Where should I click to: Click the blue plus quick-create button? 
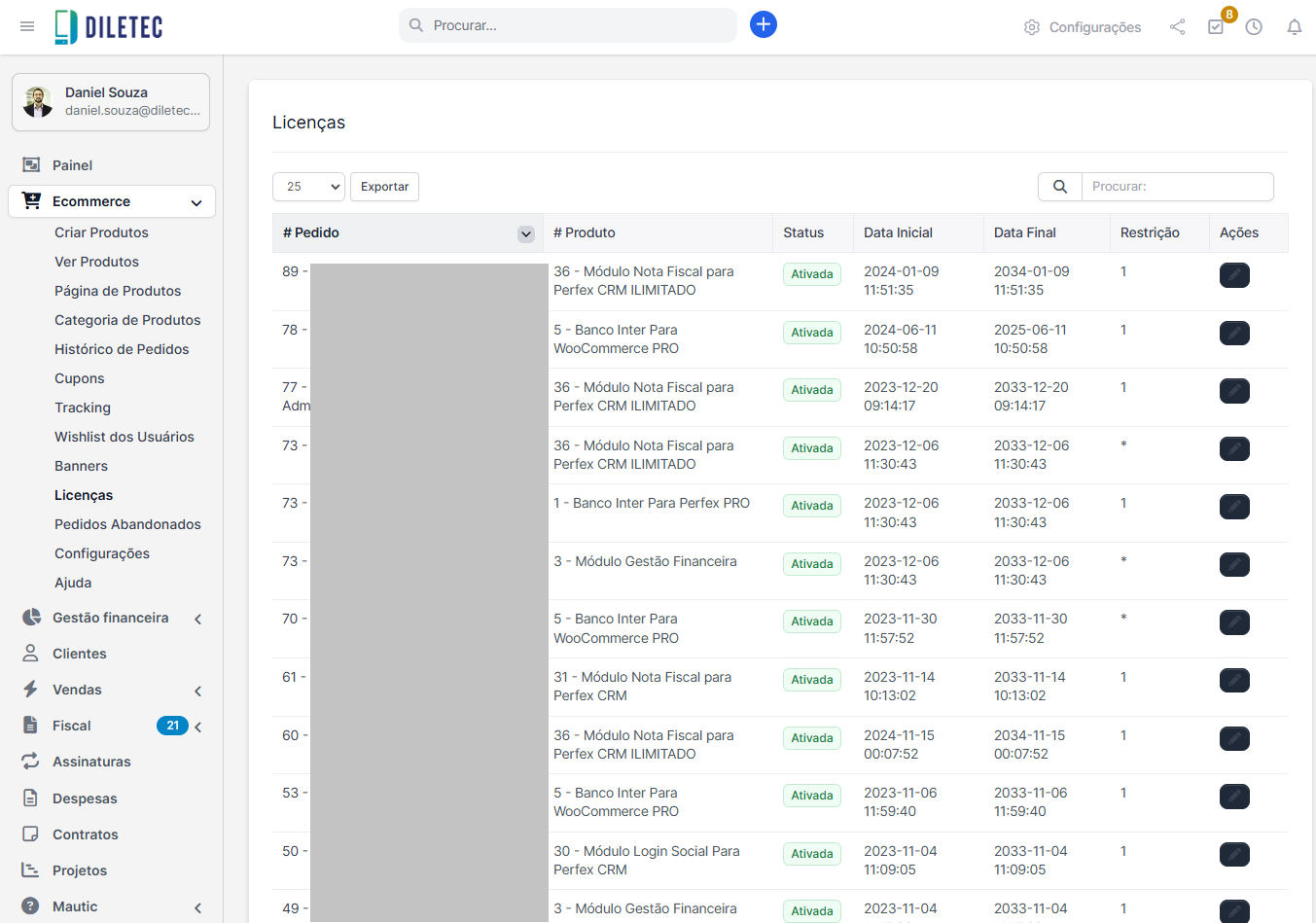pyautogui.click(x=764, y=25)
